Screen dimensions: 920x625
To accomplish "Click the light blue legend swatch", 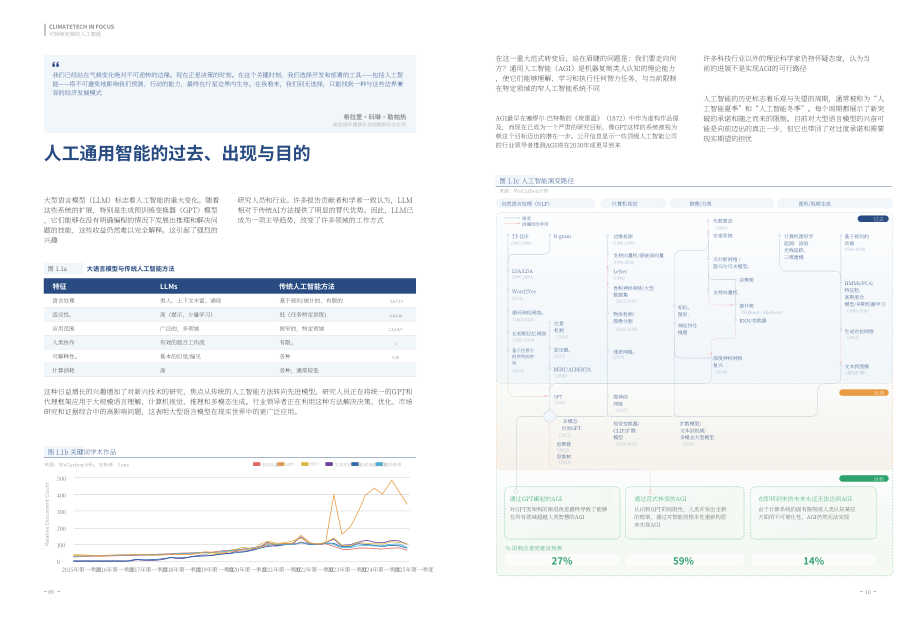I will point(378,464).
